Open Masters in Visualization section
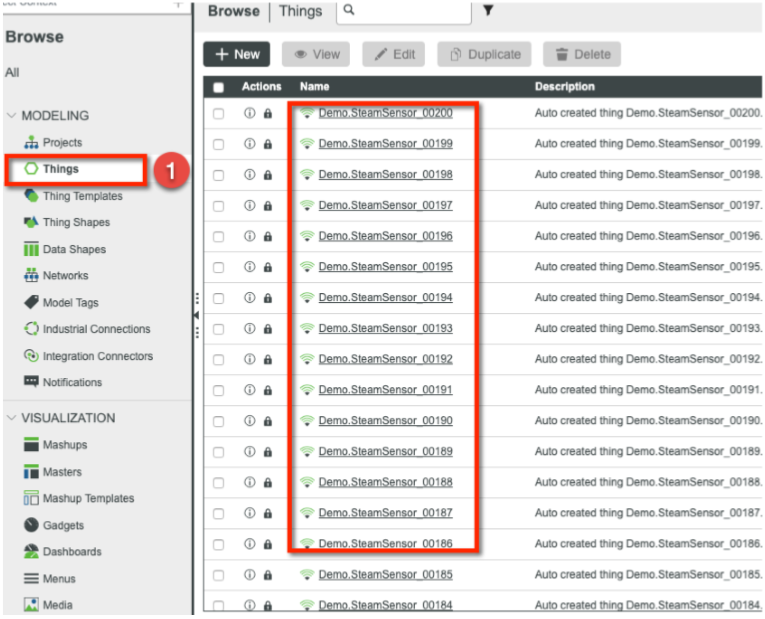 pos(53,472)
